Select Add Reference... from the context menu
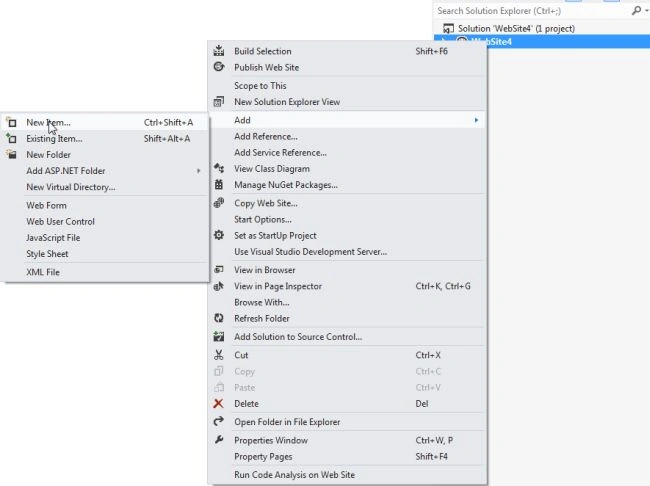 point(266,136)
